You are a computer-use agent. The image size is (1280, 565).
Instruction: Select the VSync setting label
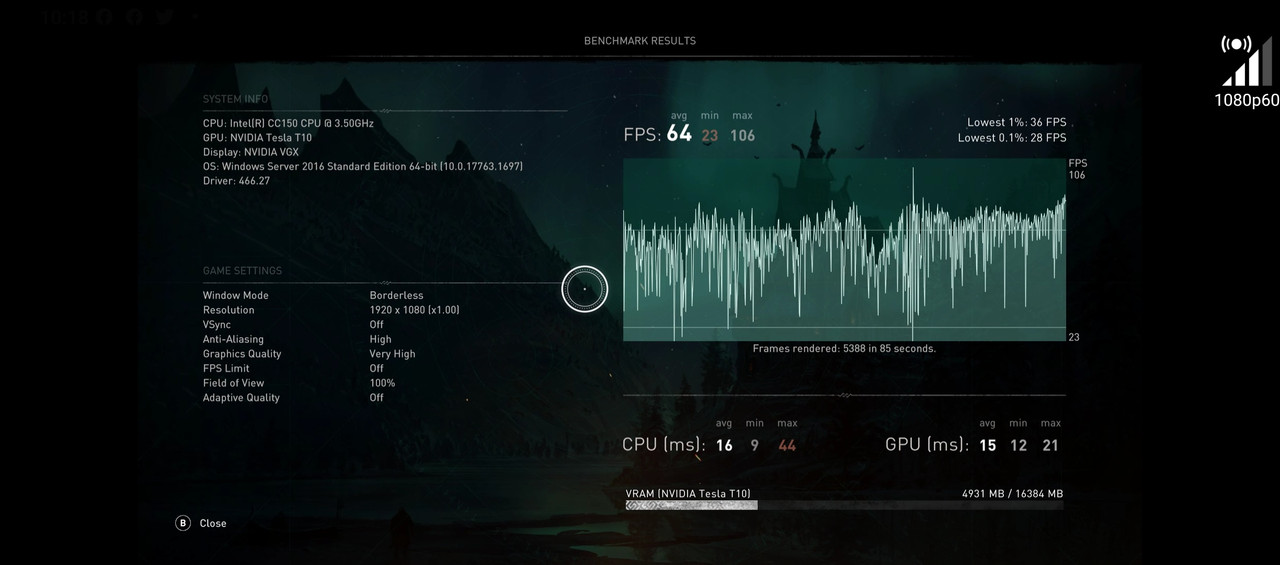coord(217,325)
